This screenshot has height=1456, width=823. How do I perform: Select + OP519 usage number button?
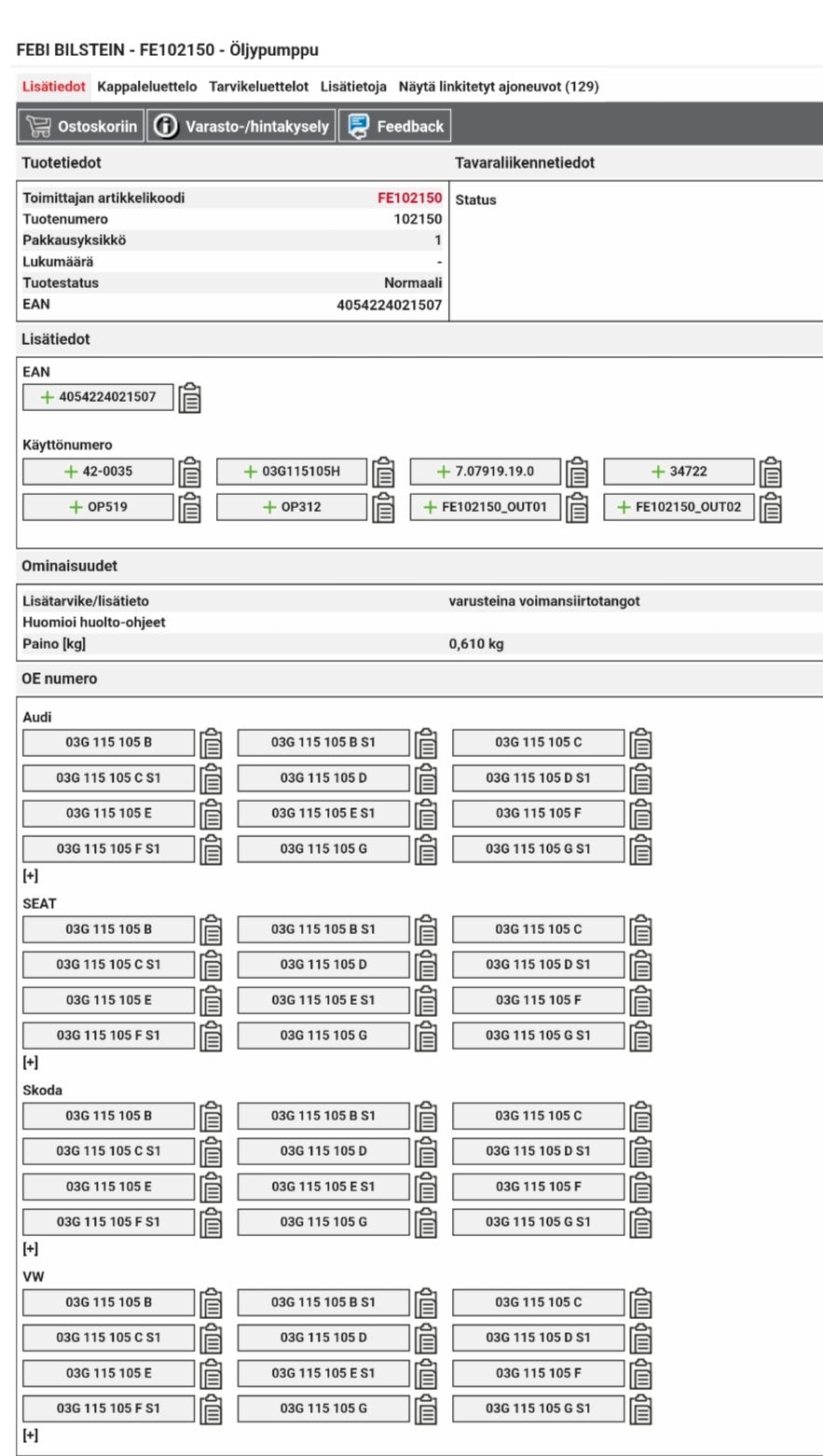click(98, 507)
